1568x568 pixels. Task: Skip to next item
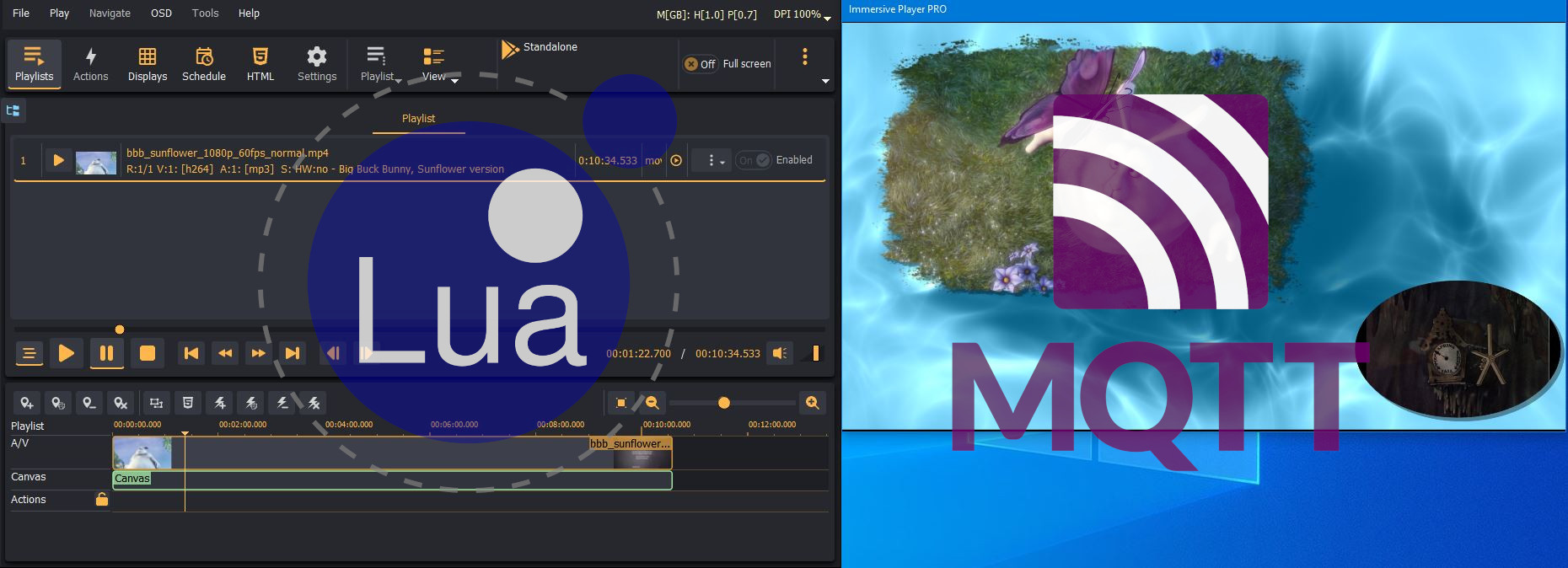[293, 353]
